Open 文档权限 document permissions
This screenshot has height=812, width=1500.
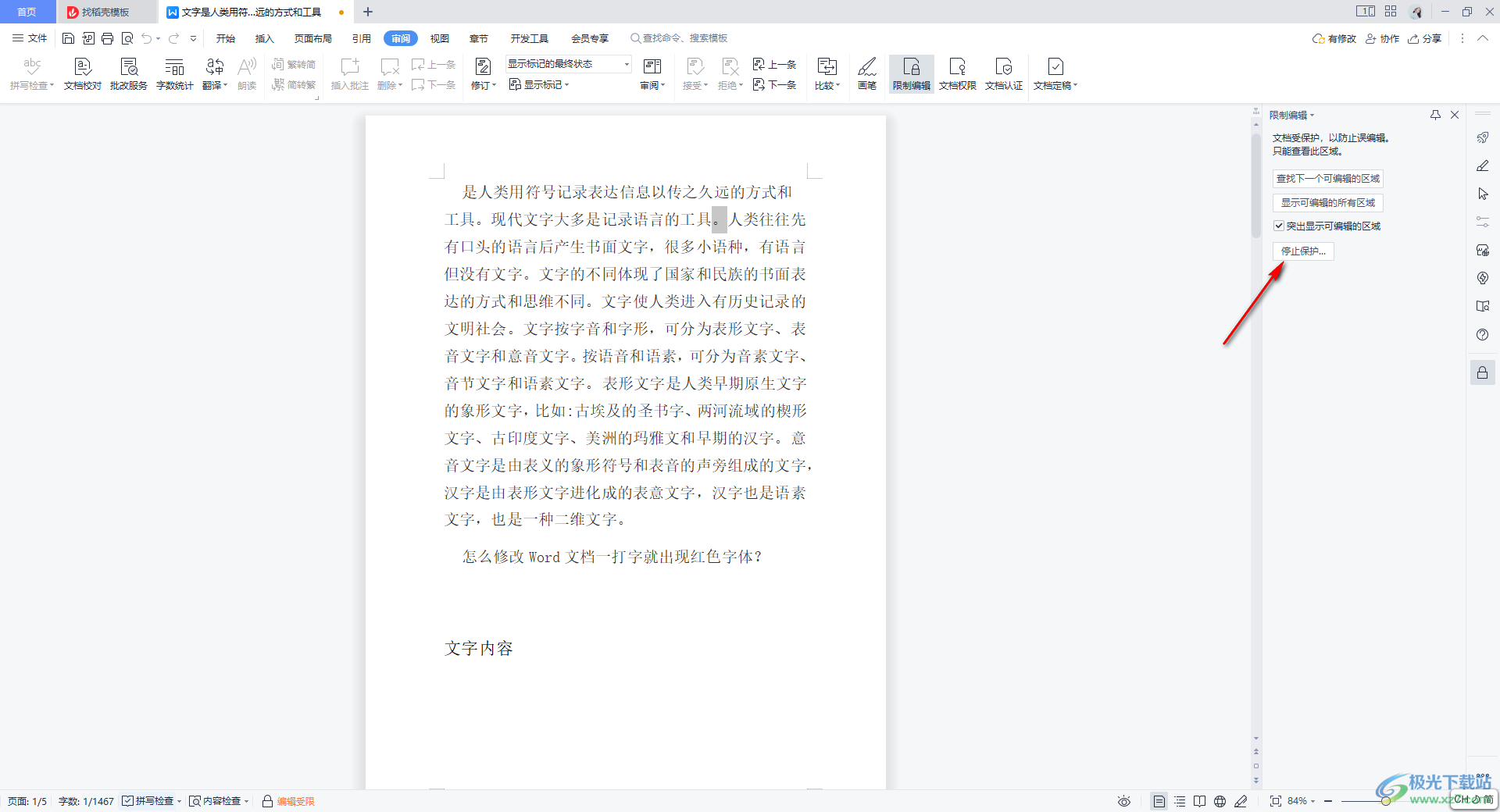click(958, 74)
